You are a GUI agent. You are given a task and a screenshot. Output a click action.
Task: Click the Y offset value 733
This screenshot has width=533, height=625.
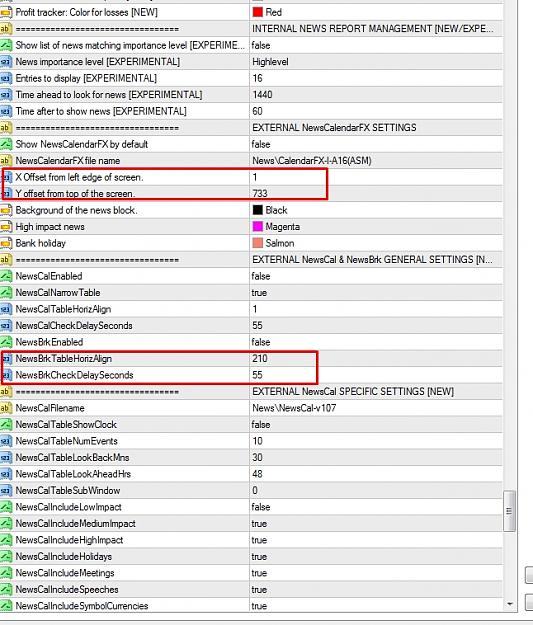tap(260, 194)
